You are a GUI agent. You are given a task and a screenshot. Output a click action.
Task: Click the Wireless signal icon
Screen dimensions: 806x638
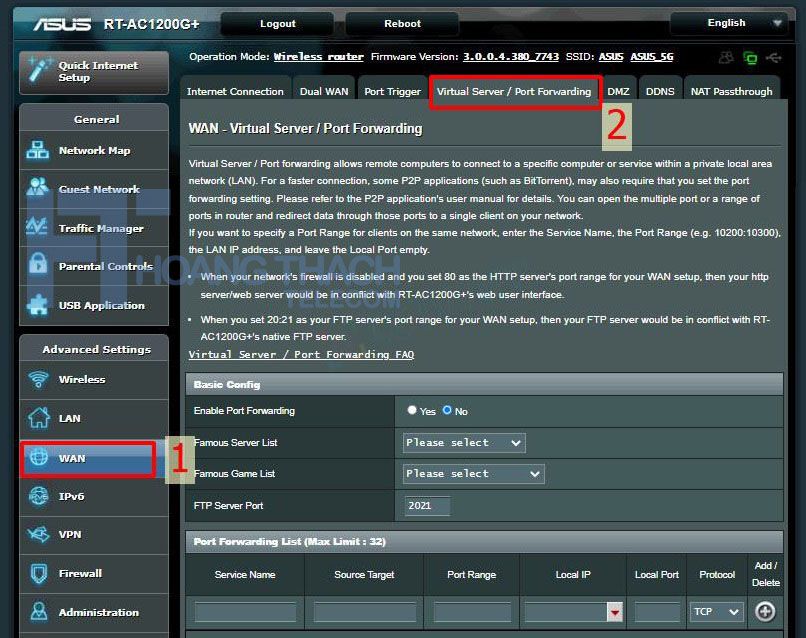click(38, 379)
